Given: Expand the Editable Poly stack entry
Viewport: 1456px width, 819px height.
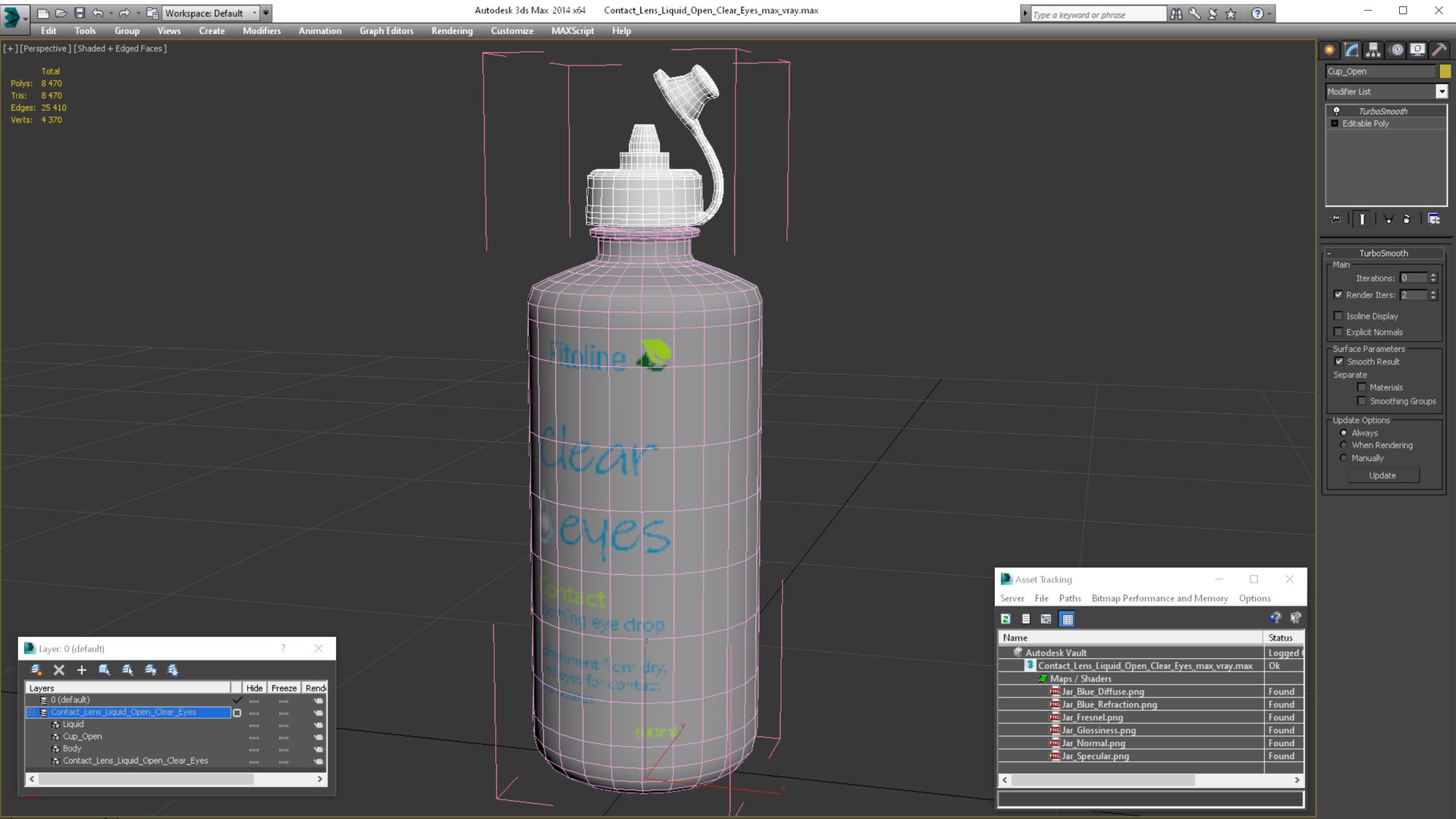Looking at the screenshot, I should click(1335, 124).
